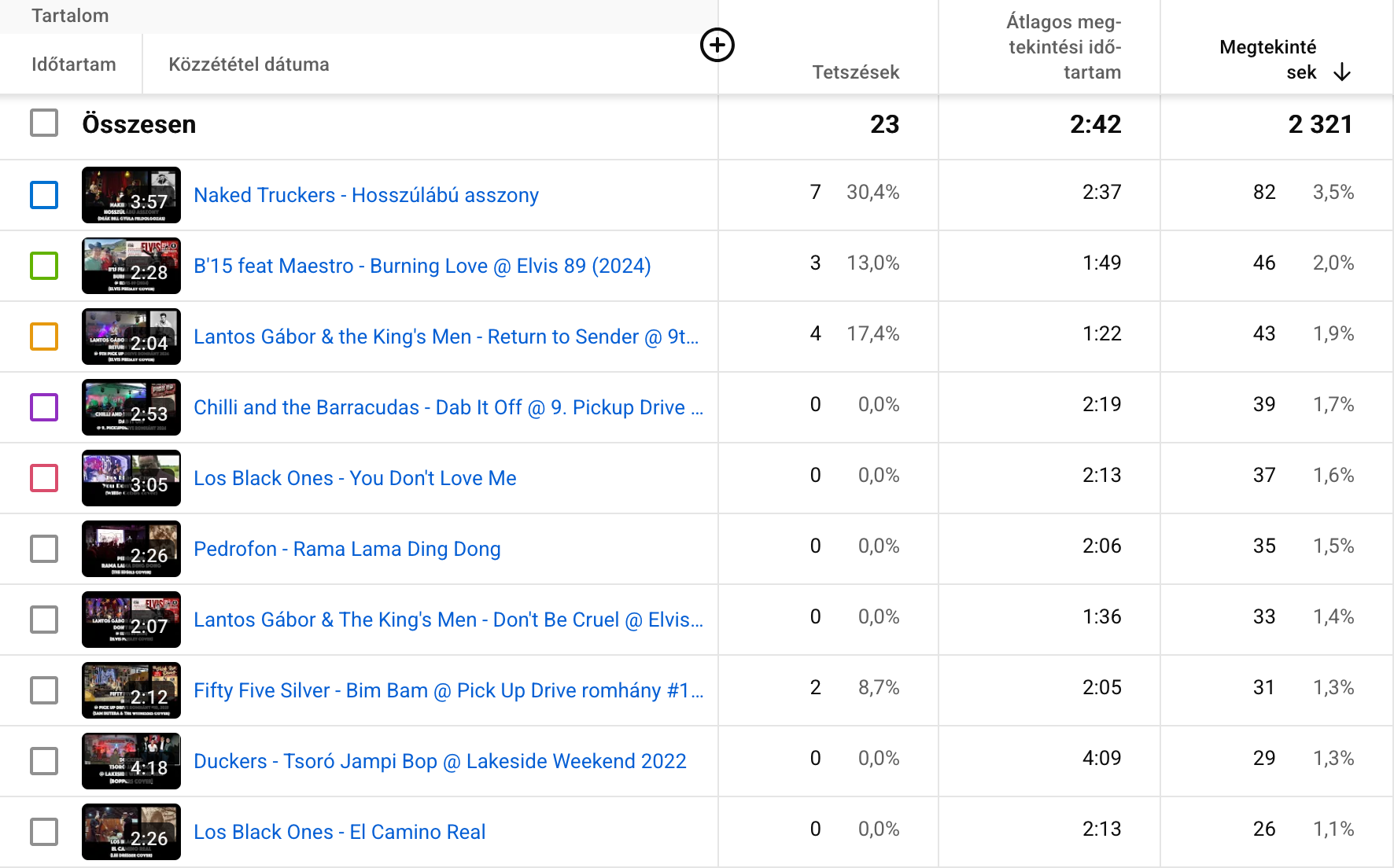Screen dimensions: 1394x868
Task: Click the Burning Love video thumbnail
Action: (x=131, y=266)
